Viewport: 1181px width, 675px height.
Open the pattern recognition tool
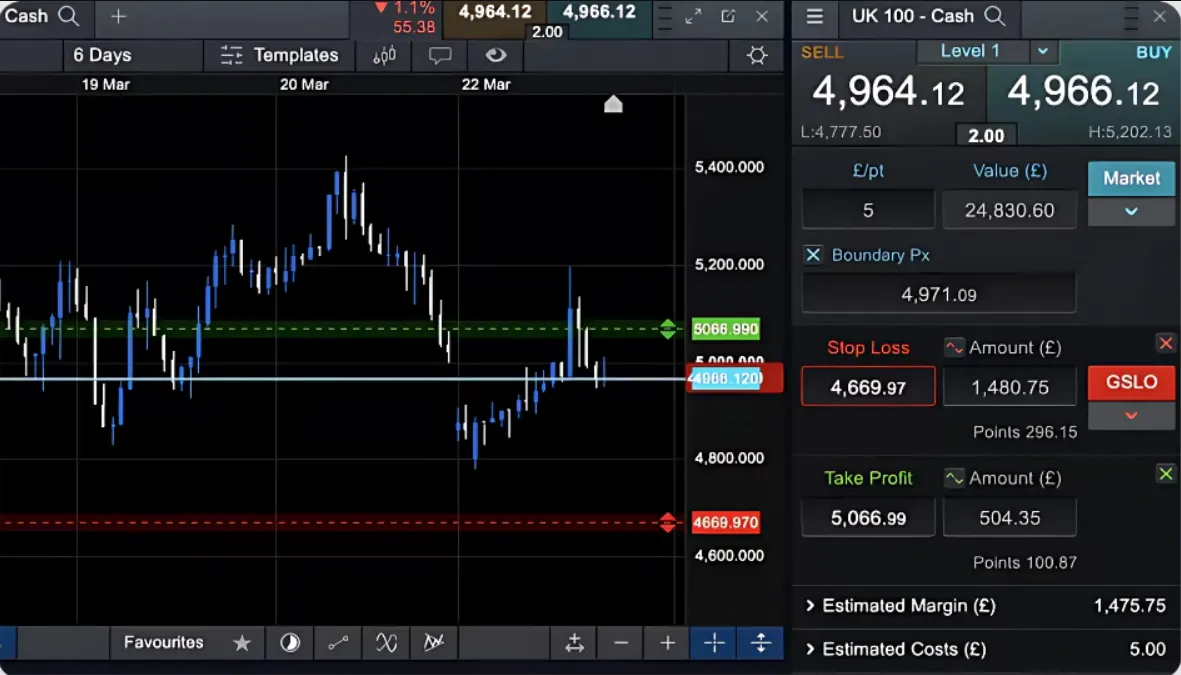(434, 643)
